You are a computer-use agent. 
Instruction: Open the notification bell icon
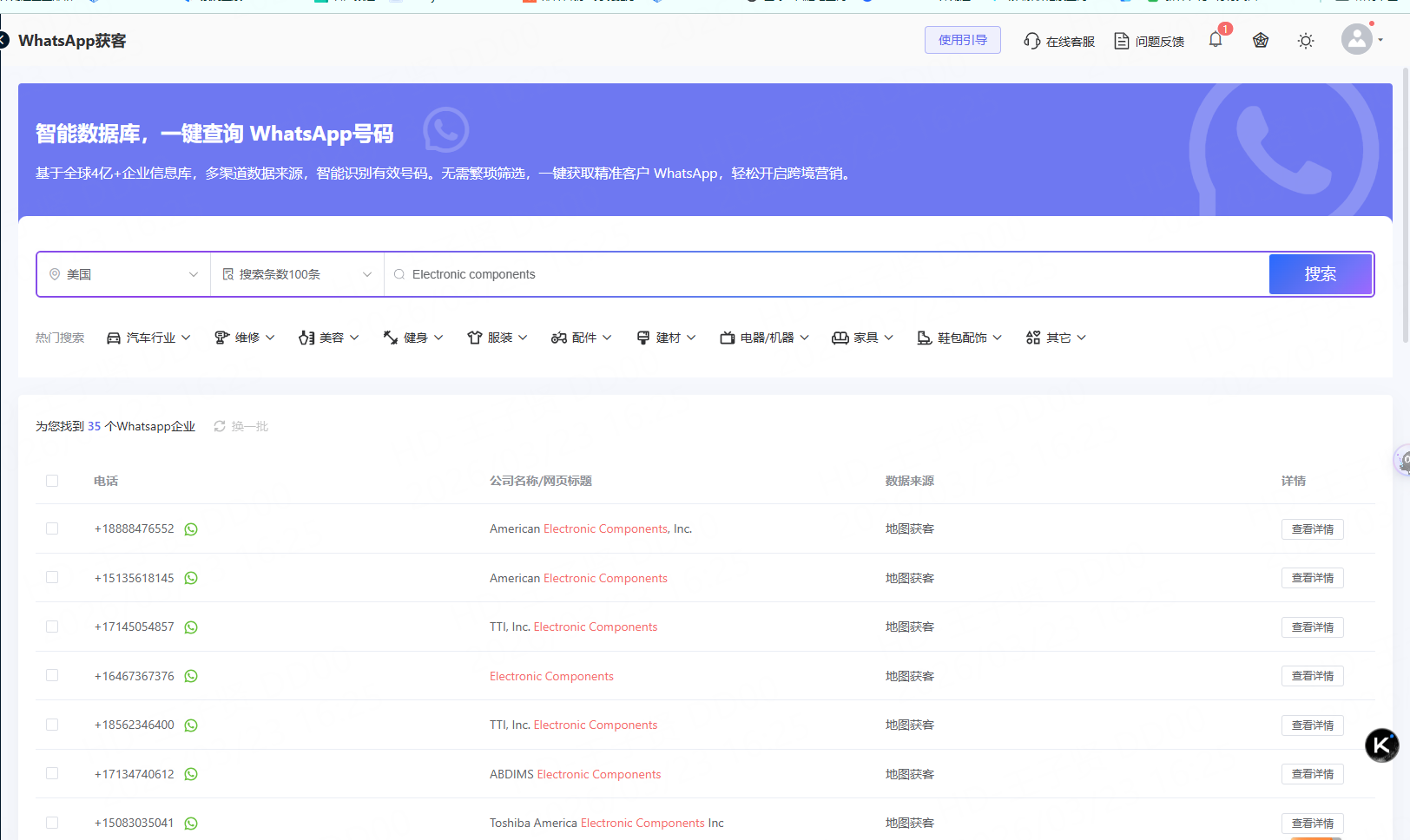[x=1216, y=40]
